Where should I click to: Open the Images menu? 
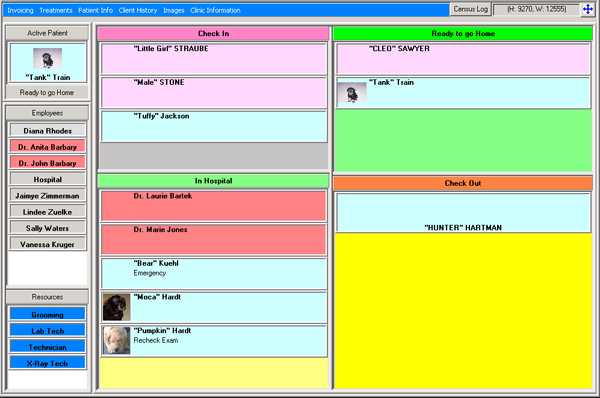pos(174,10)
